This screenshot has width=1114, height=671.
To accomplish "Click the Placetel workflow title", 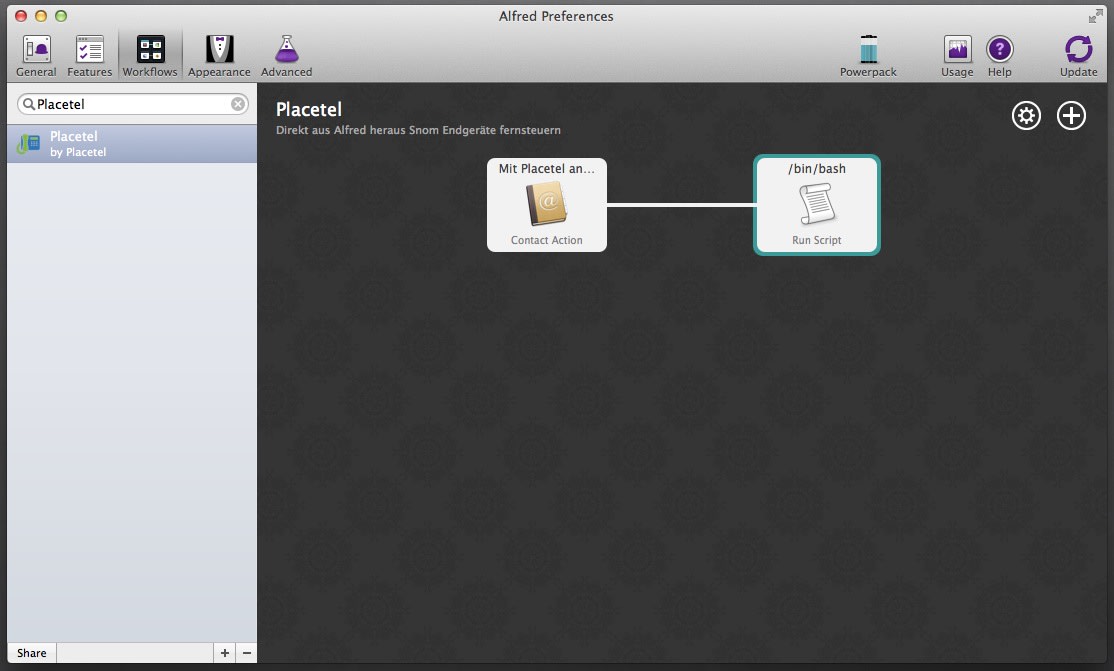I will pyautogui.click(x=309, y=109).
